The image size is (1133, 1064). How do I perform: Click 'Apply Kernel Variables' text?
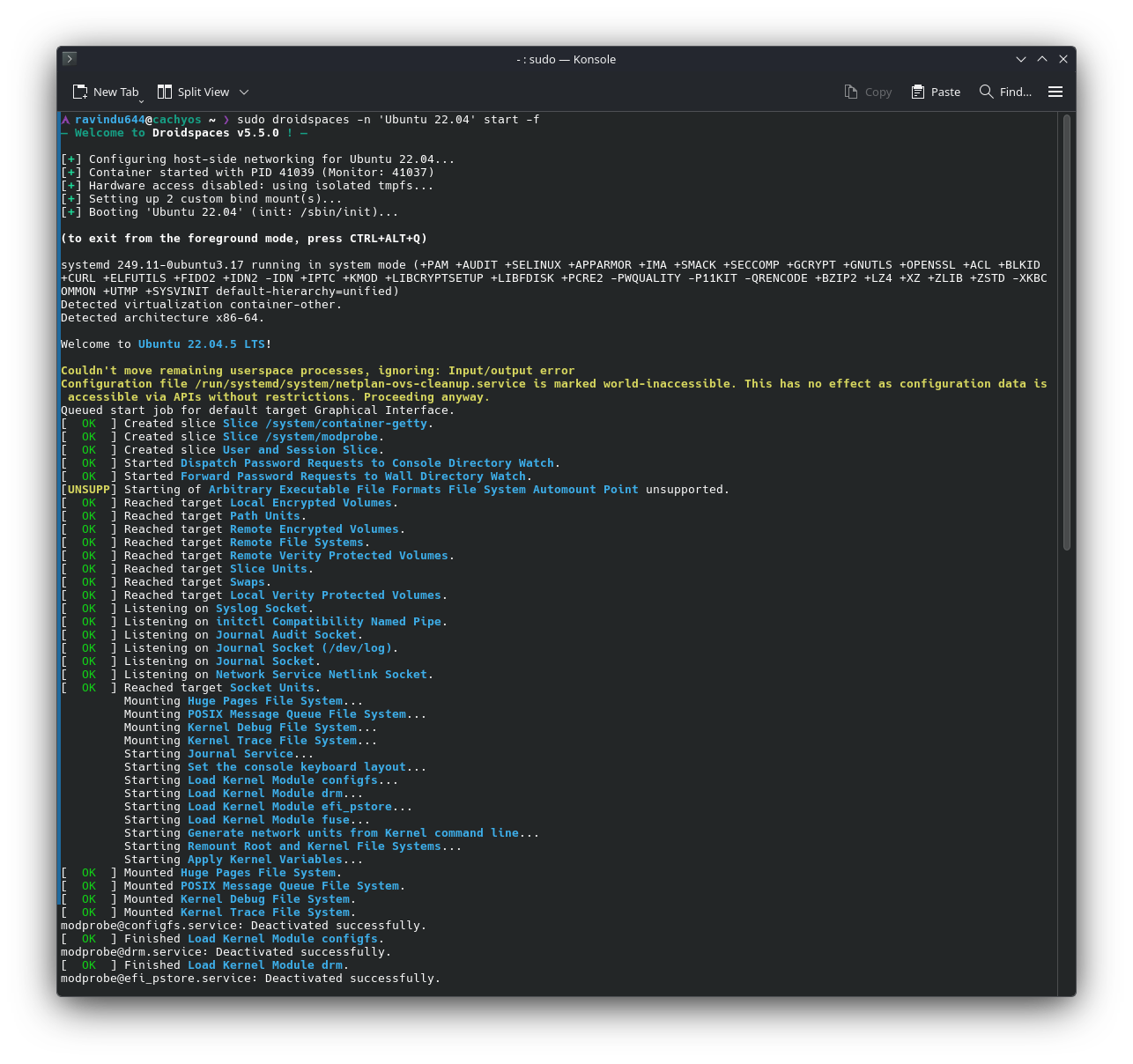265,860
